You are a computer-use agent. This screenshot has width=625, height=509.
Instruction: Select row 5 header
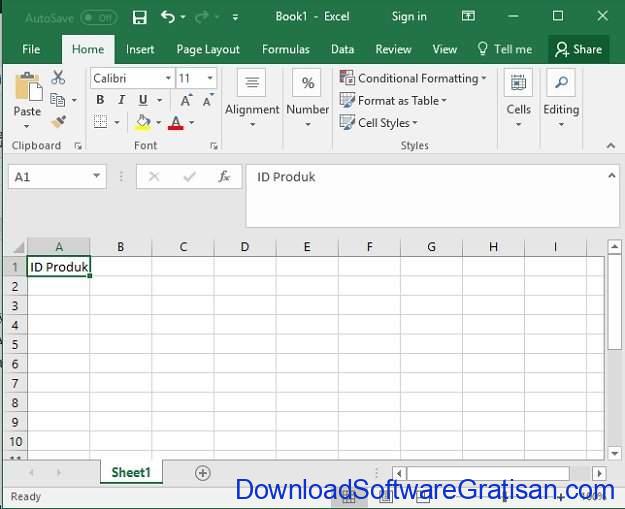pos(15,344)
